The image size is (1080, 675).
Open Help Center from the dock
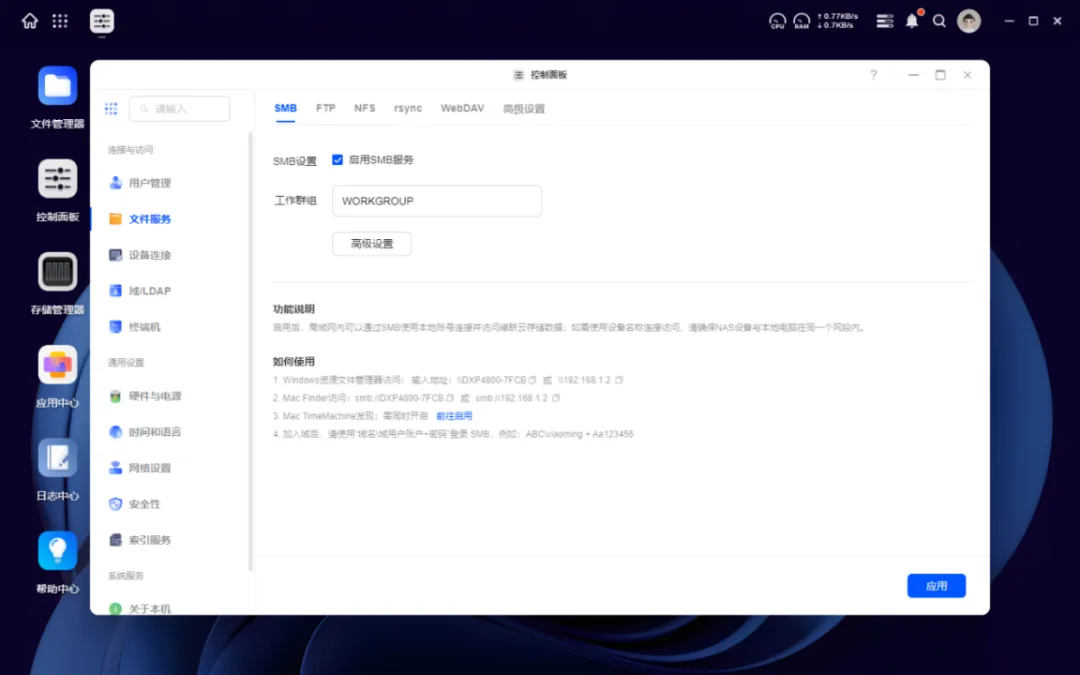(57, 552)
